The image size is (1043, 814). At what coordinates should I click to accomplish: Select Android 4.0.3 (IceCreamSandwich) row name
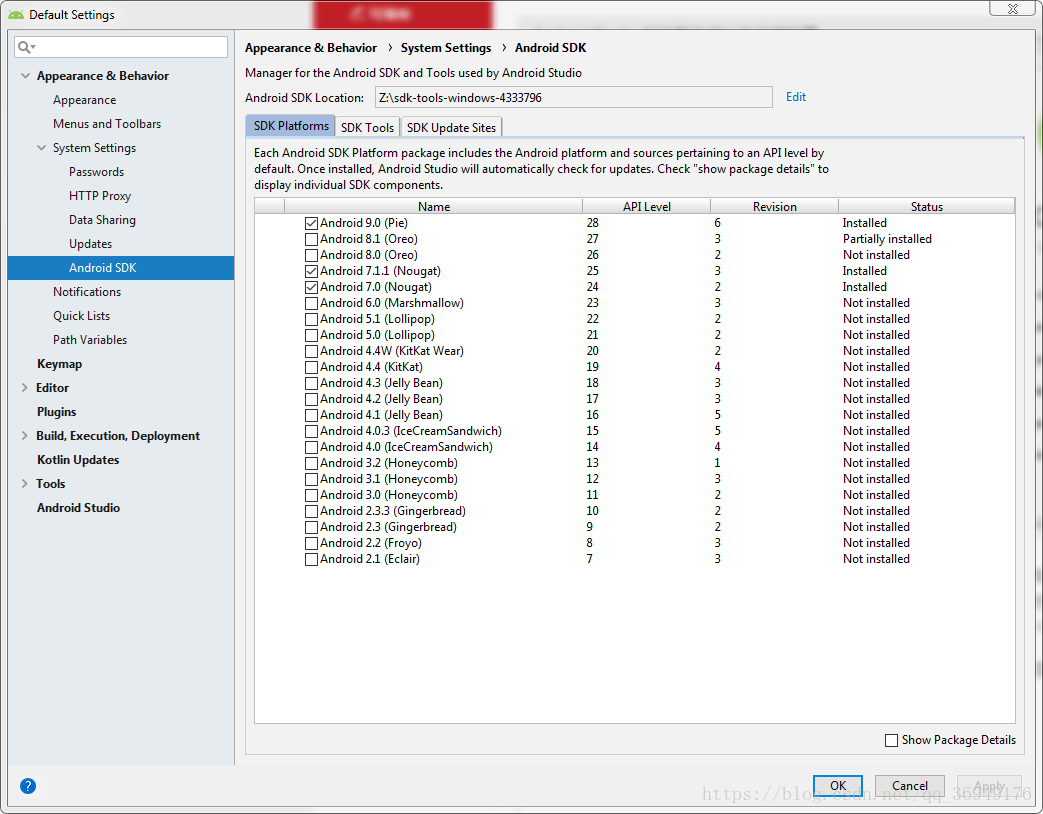point(410,431)
